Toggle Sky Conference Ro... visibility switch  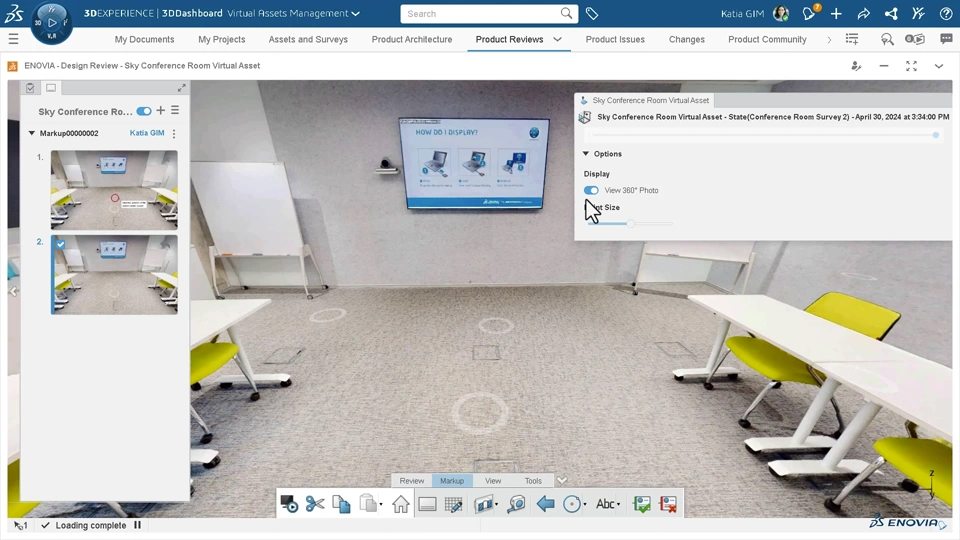coord(144,111)
